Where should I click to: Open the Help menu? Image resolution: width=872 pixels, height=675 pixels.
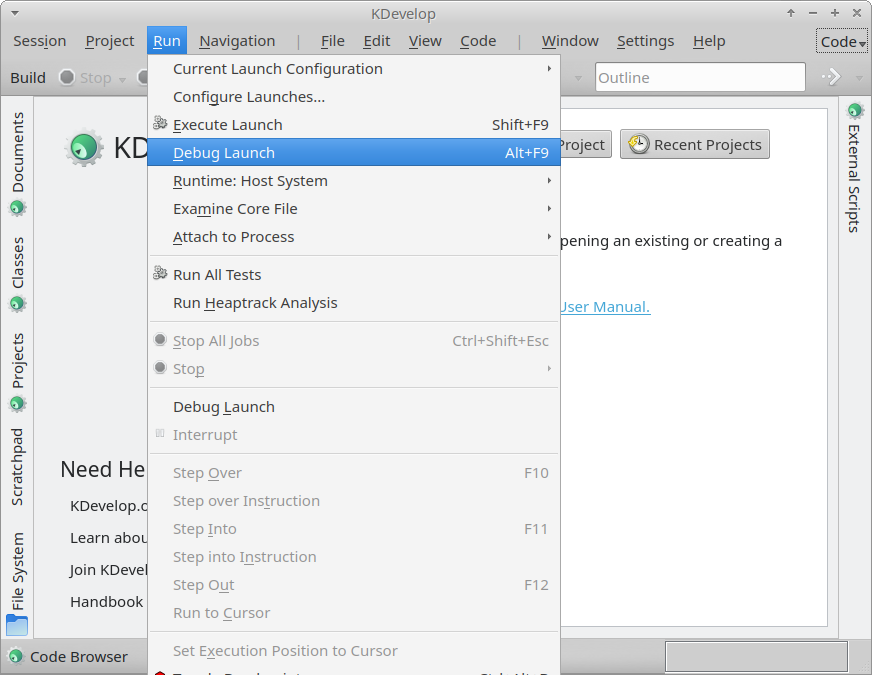(x=709, y=41)
